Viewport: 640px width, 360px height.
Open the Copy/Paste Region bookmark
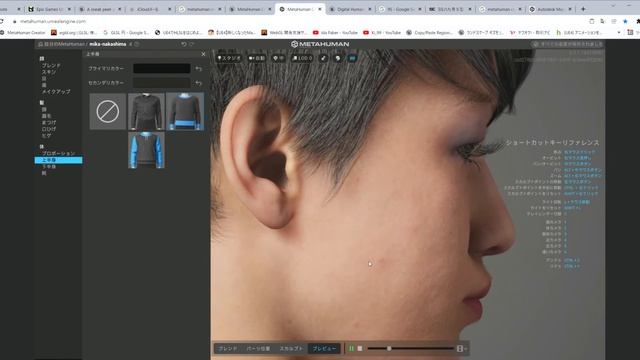pos(429,32)
